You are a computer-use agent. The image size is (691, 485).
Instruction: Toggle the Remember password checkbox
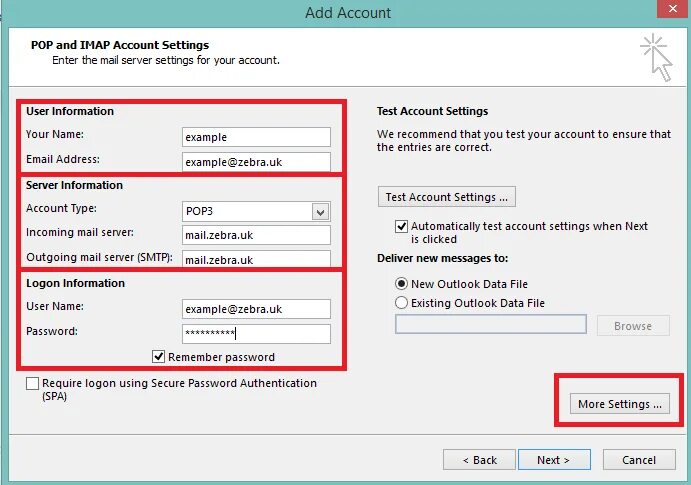pyautogui.click(x=158, y=356)
